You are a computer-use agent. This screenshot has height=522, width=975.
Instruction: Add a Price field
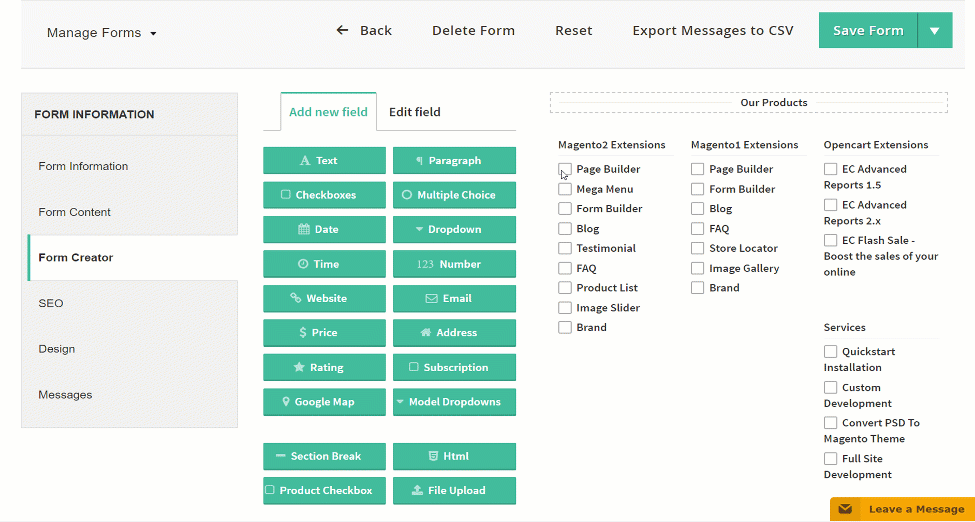click(324, 333)
